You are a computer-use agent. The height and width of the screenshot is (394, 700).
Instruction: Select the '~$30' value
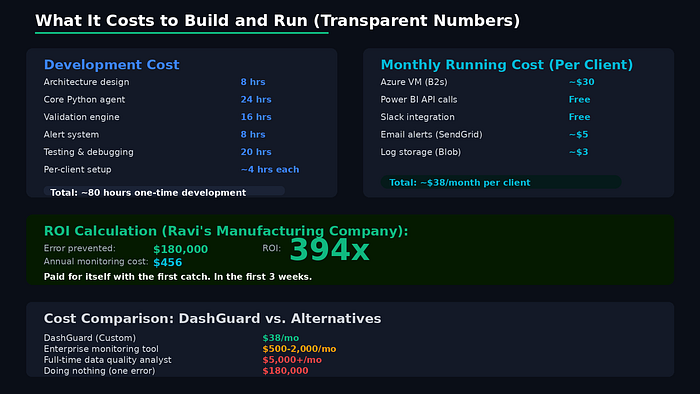581,82
